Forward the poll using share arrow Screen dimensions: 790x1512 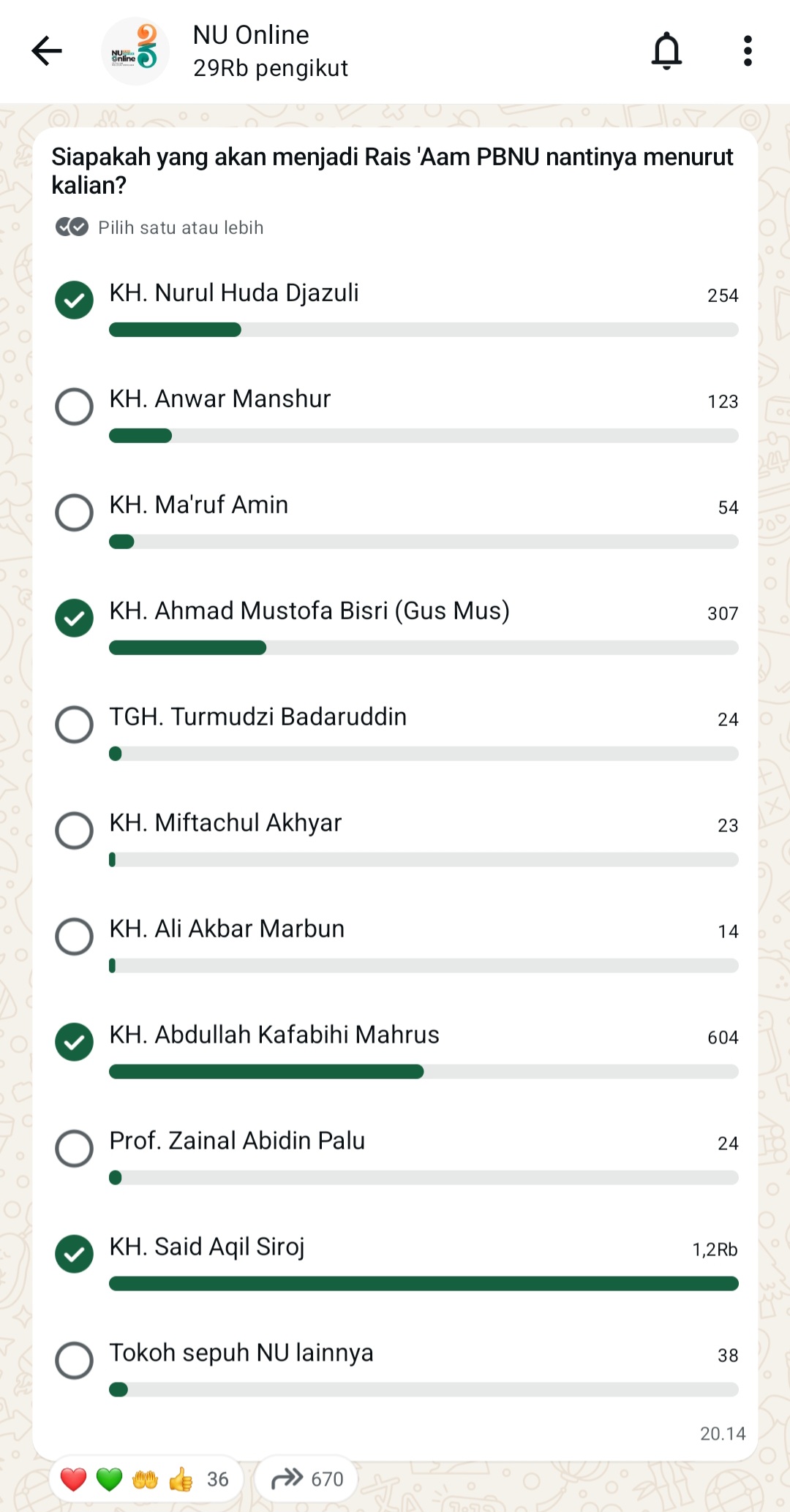pos(287,1478)
